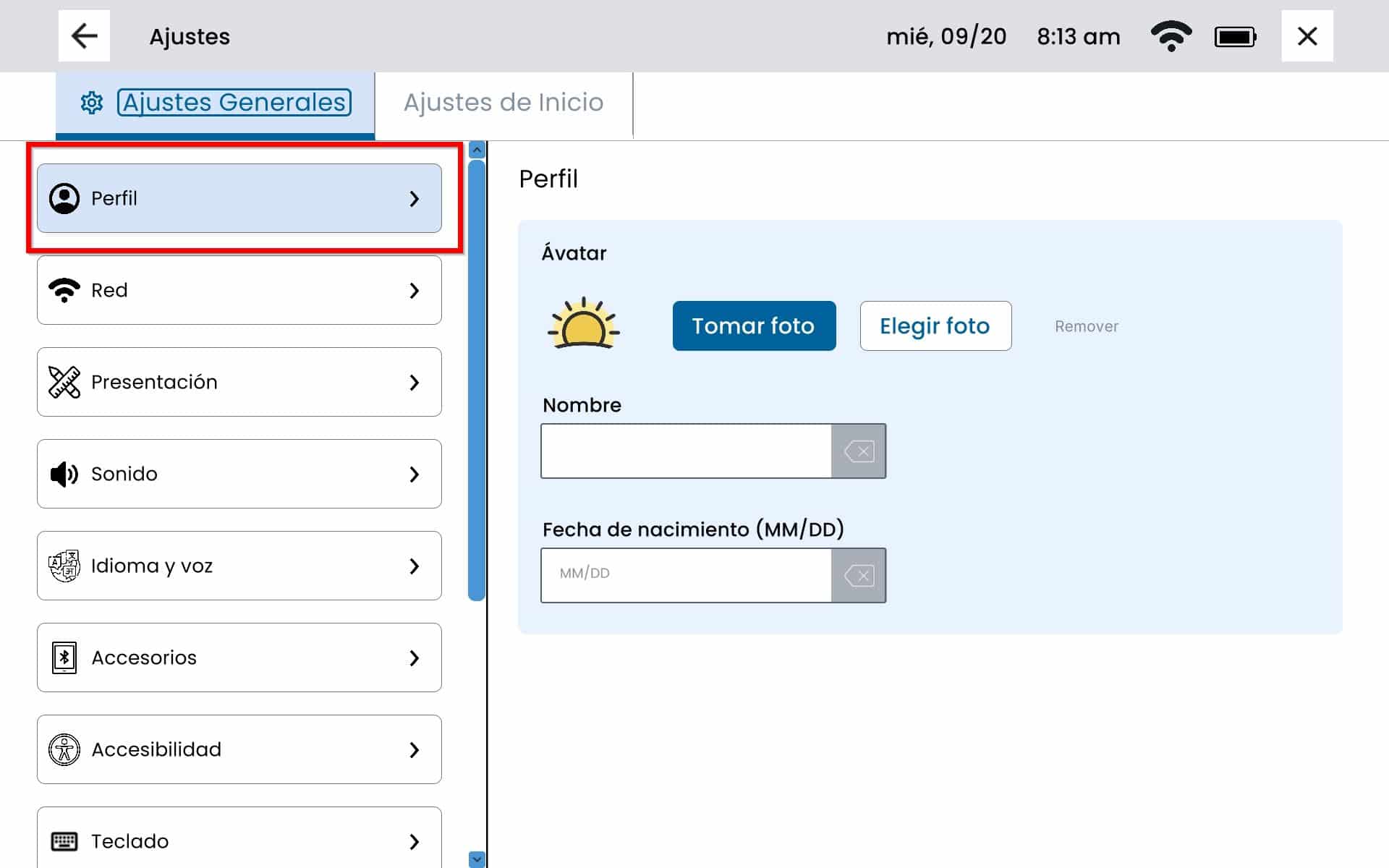Click the sidebar scroll-down arrow
Screen dimensions: 1389x868
coord(477,859)
